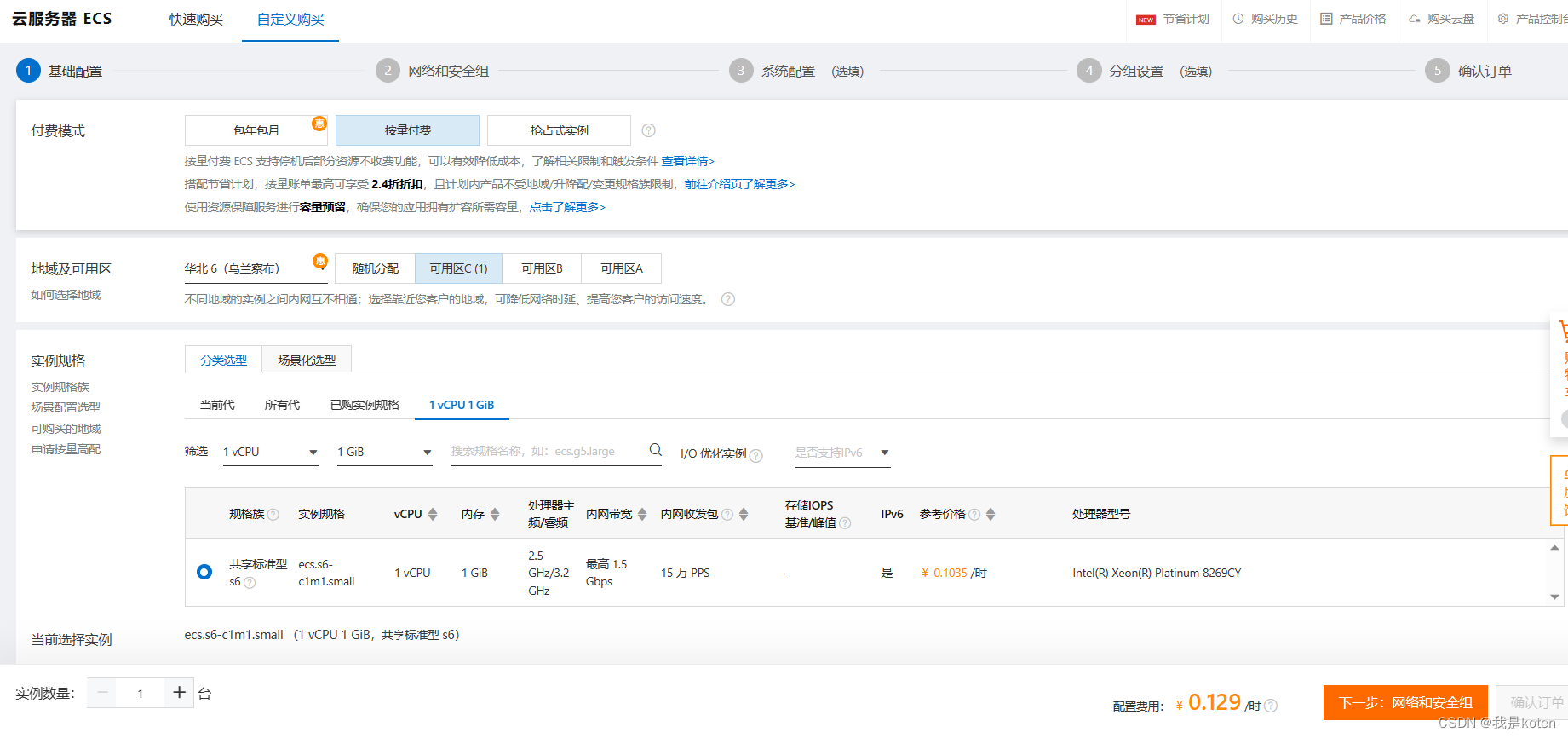Sort by vCPU column arrows
Viewport: 1568px width, 738px height.
tap(433, 514)
